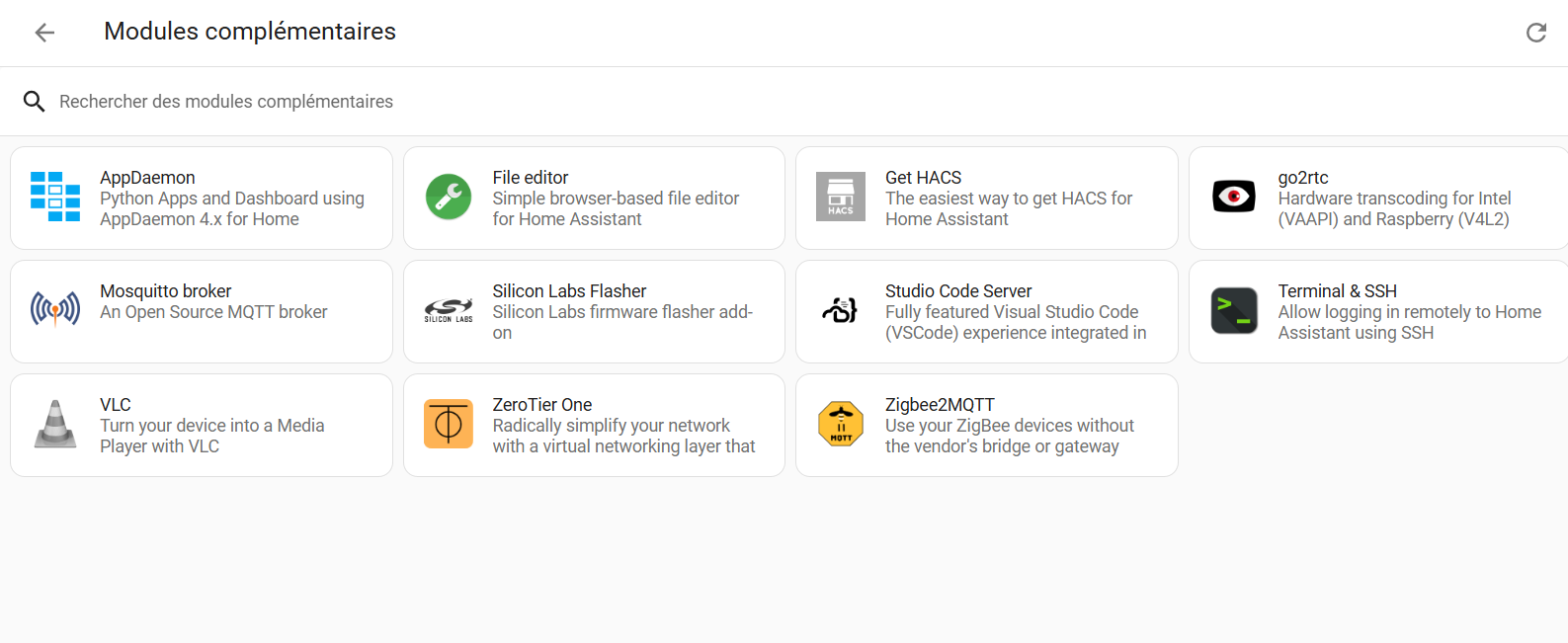Go back with the arrow icon
Image resolution: width=1568 pixels, height=643 pixels.
(44, 33)
